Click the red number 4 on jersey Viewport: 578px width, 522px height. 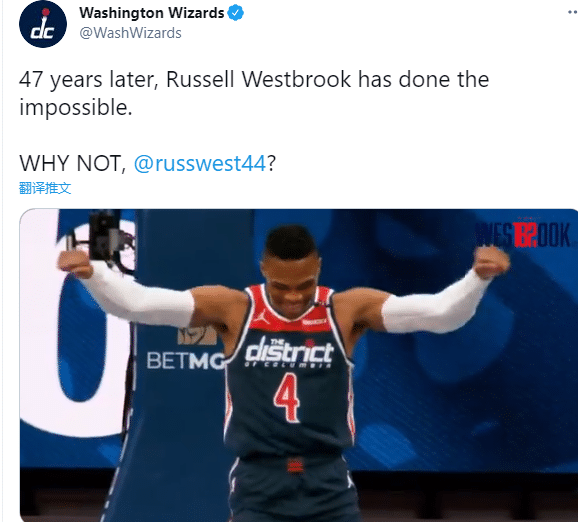tap(287, 397)
